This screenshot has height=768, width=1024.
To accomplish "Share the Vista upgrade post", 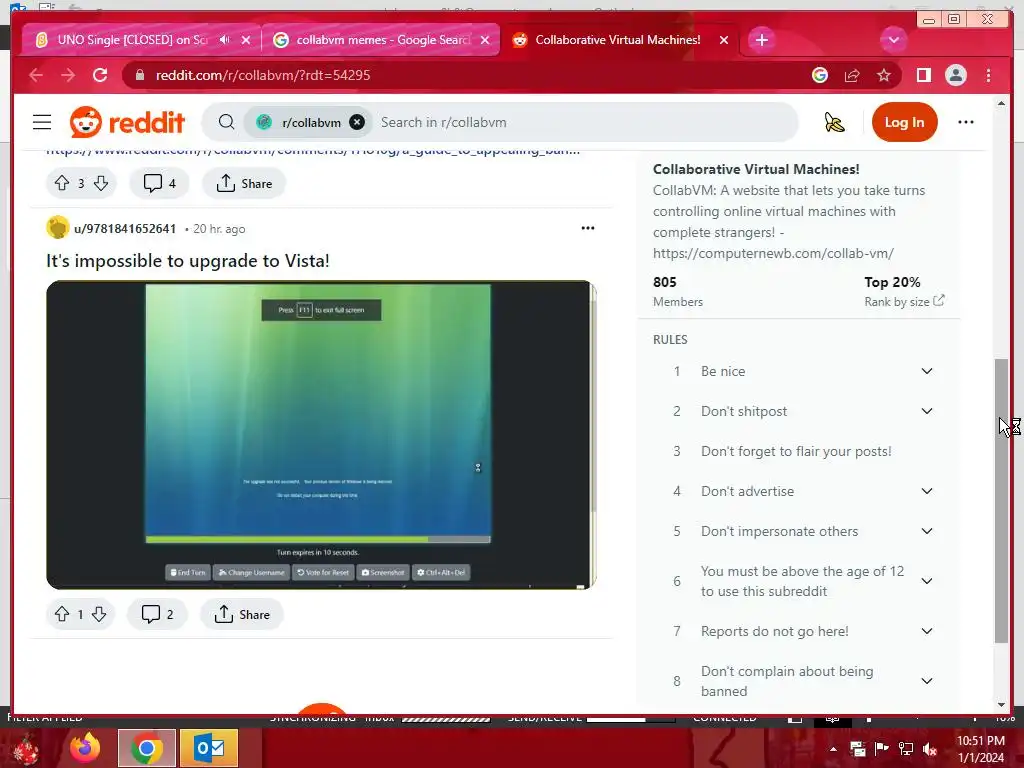I will coord(242,615).
